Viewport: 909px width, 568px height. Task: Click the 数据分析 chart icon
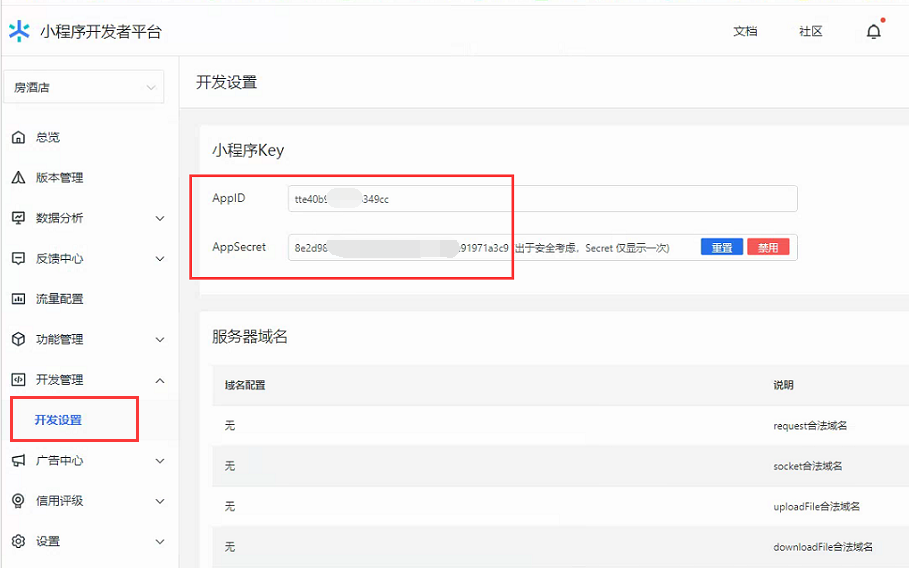(18, 218)
